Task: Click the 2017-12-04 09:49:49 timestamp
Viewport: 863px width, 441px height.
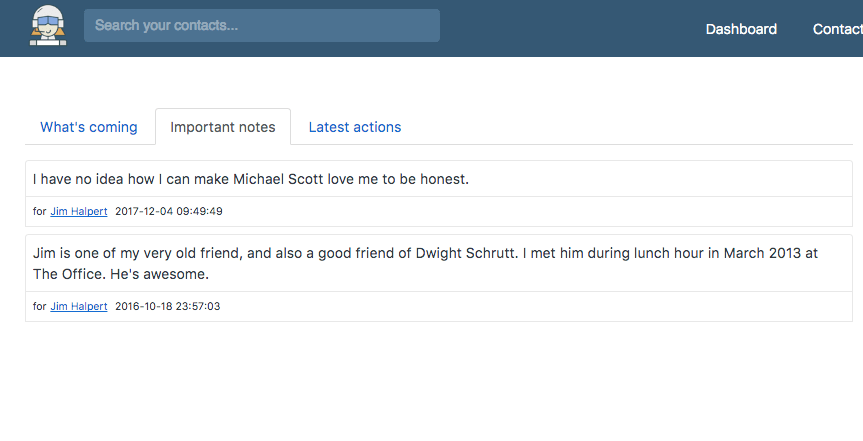Action: 168,211
